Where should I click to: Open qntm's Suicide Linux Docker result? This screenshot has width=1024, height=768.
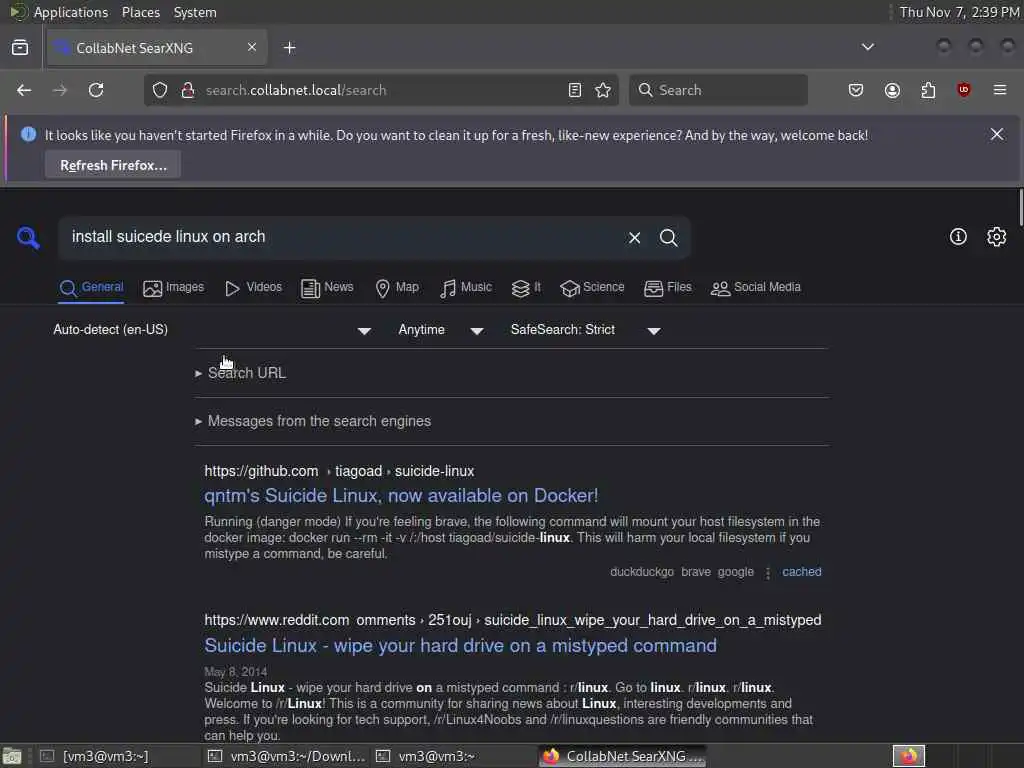coord(401,496)
